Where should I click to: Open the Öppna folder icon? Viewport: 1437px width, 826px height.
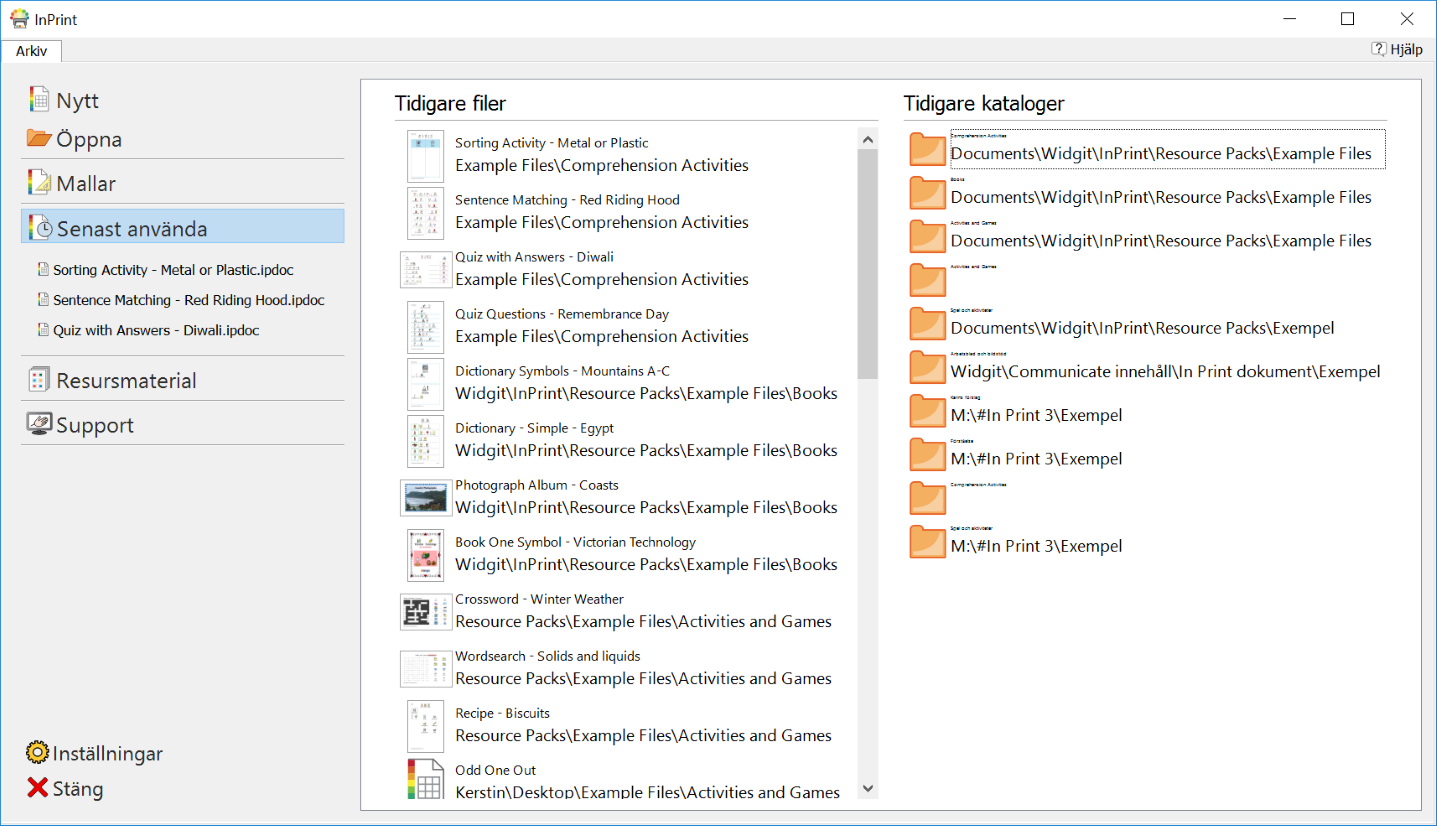39,139
